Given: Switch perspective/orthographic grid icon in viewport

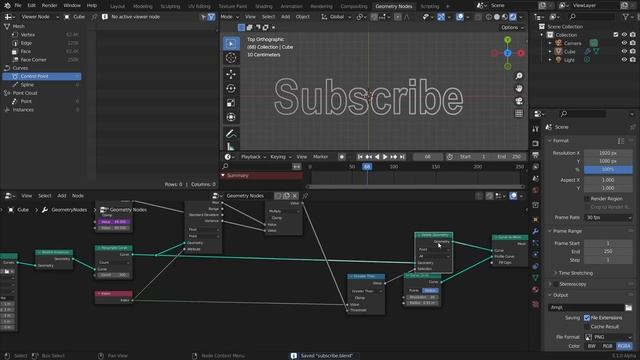Looking at the screenshot, I should pos(519,113).
